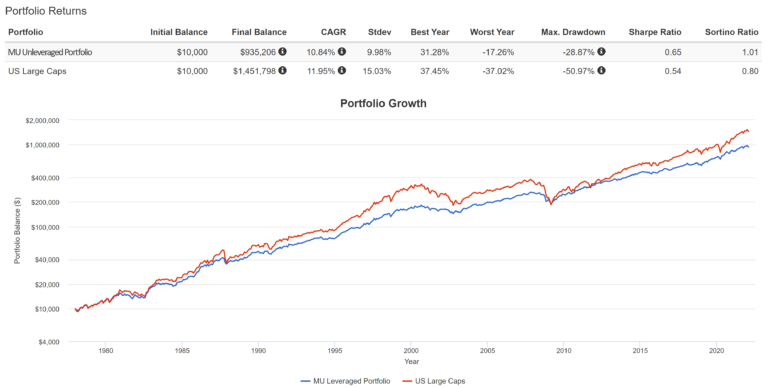Click the US Large Caps row name
This screenshot has width=768, height=387.
pos(37,71)
